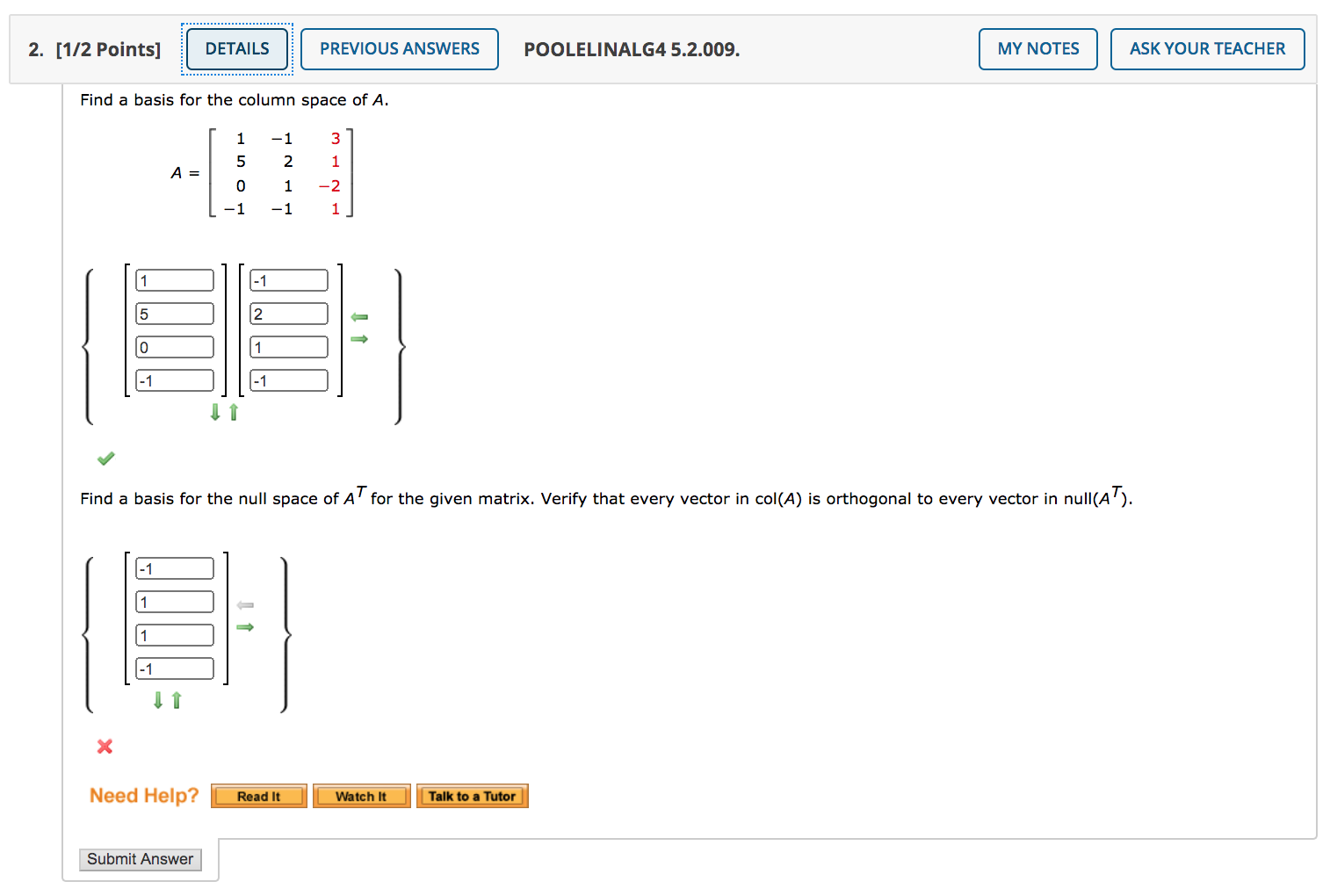The width and height of the screenshot is (1330, 896).
Task: Open MY NOTES
Action: tap(1037, 48)
